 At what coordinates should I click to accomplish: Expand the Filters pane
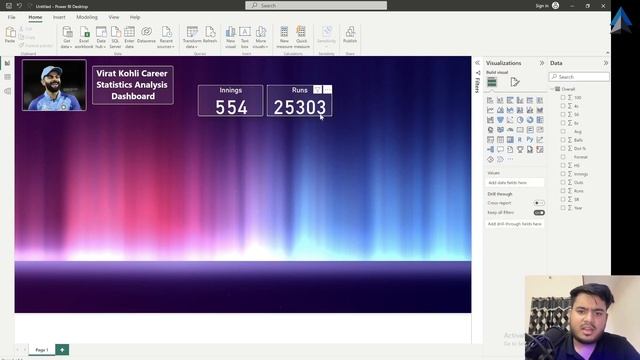(477, 63)
